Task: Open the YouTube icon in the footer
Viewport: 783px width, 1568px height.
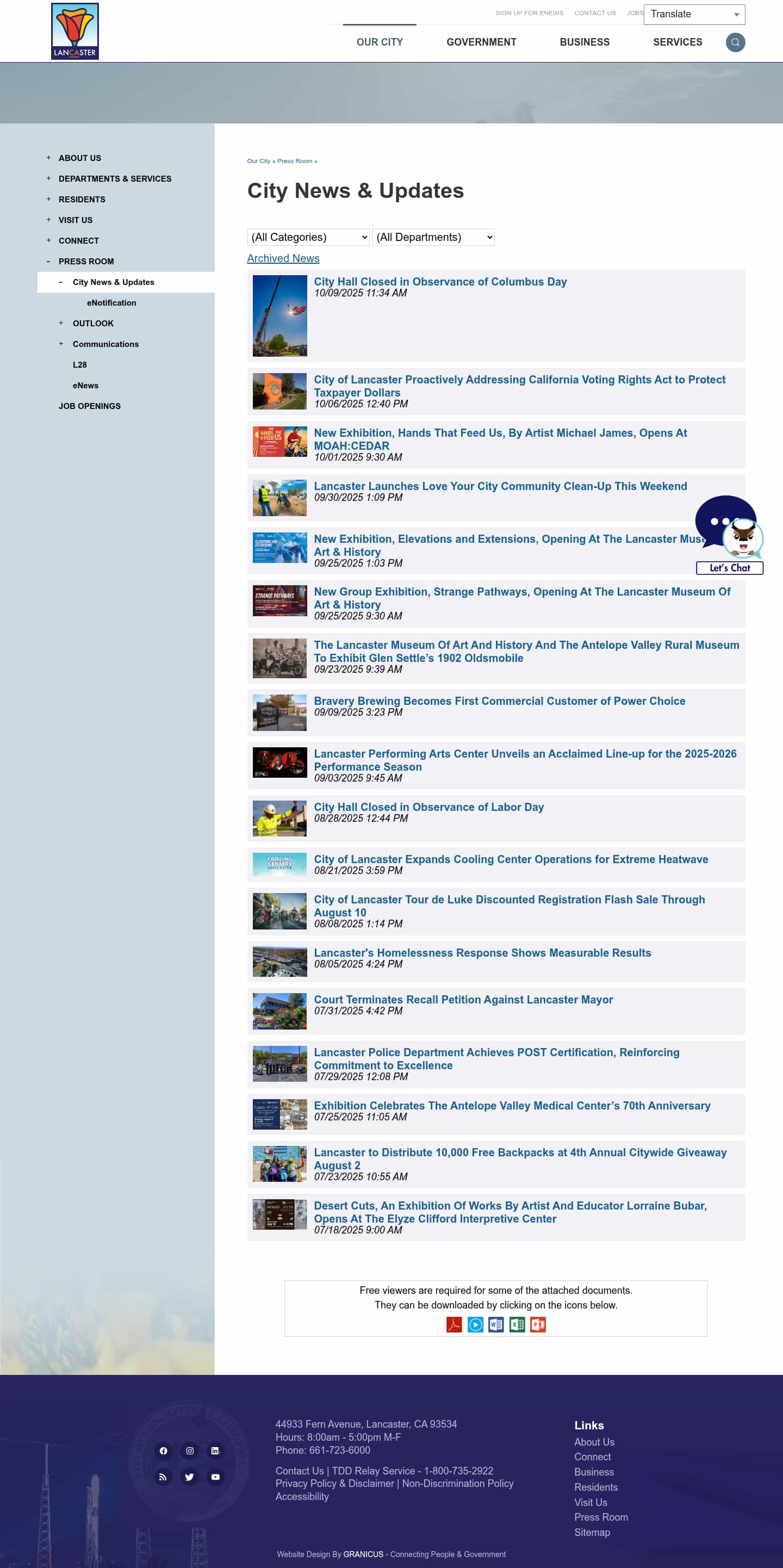Action: (215, 1477)
